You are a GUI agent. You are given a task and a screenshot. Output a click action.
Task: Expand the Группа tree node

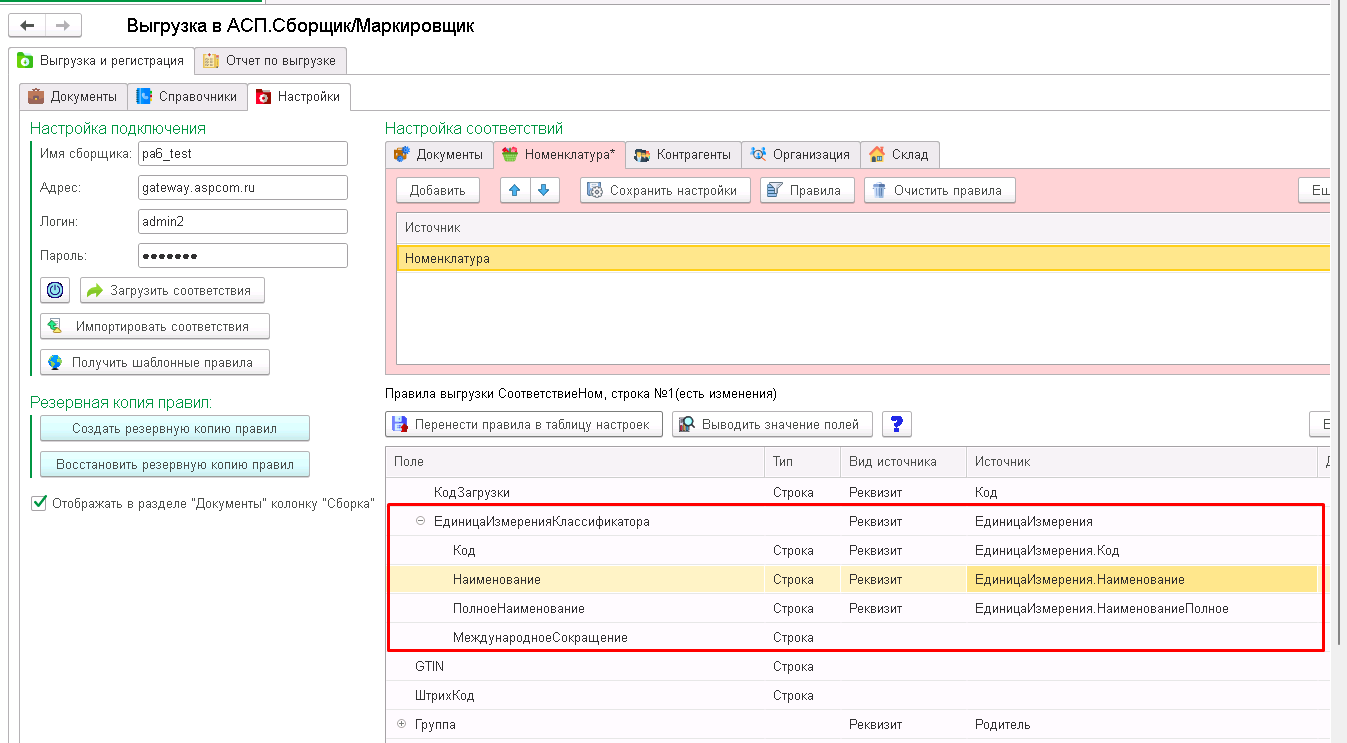click(x=401, y=724)
